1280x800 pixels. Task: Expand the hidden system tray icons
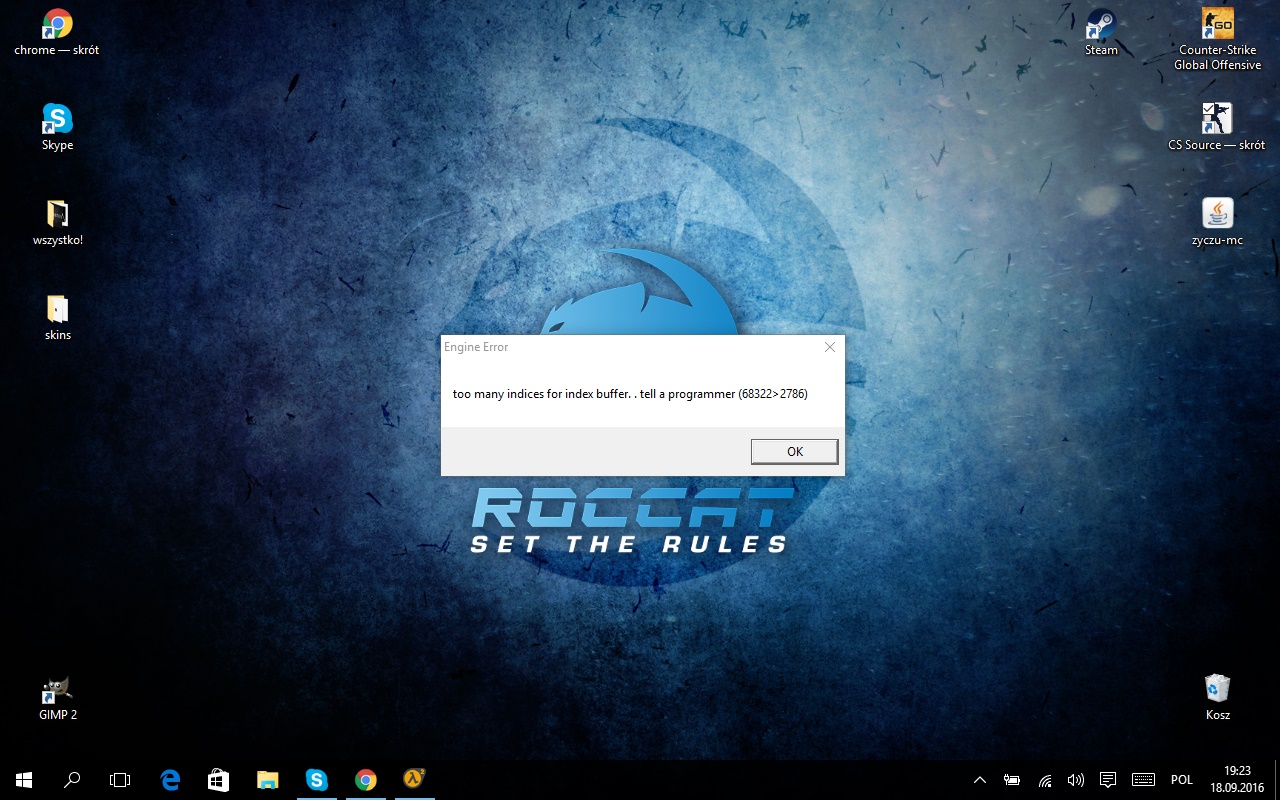click(x=980, y=780)
